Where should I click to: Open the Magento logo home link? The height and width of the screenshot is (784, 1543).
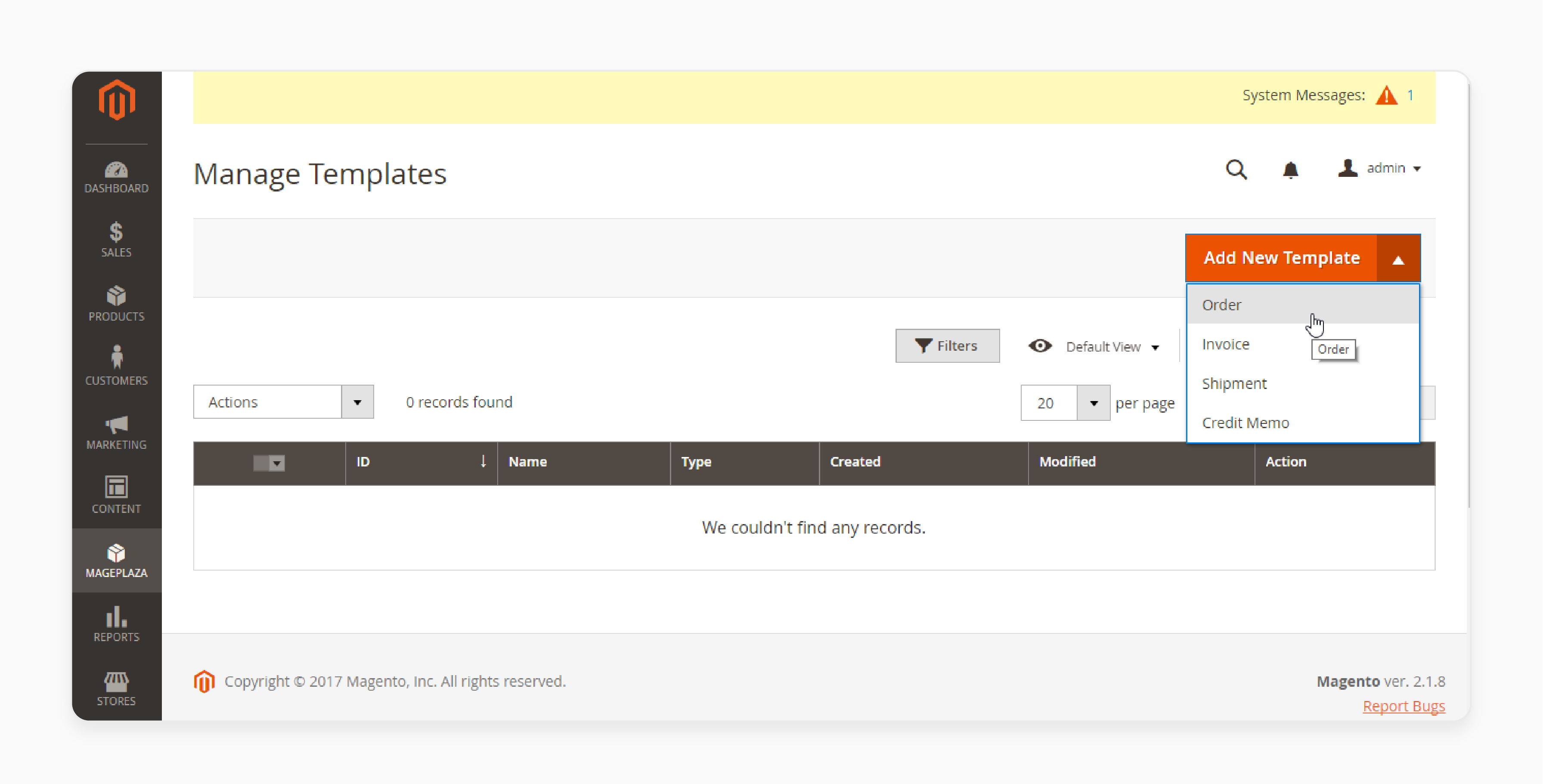(x=117, y=100)
